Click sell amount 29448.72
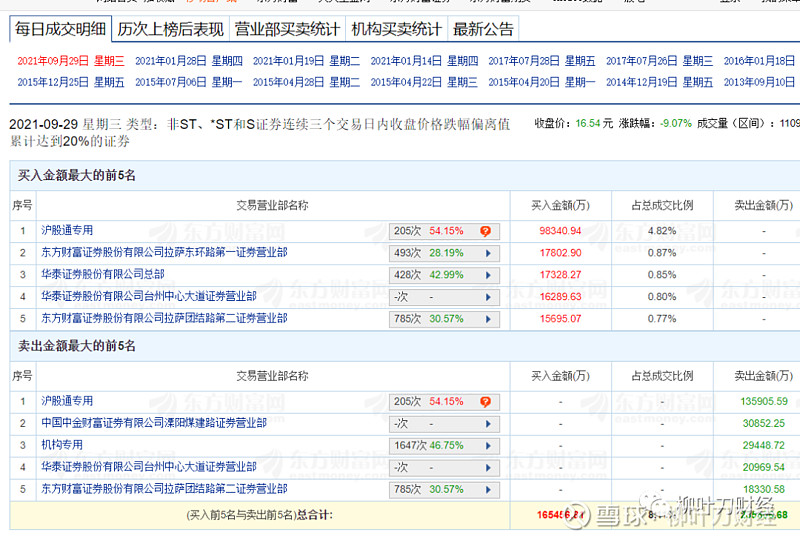This screenshot has height=541, width=800. [x=764, y=445]
